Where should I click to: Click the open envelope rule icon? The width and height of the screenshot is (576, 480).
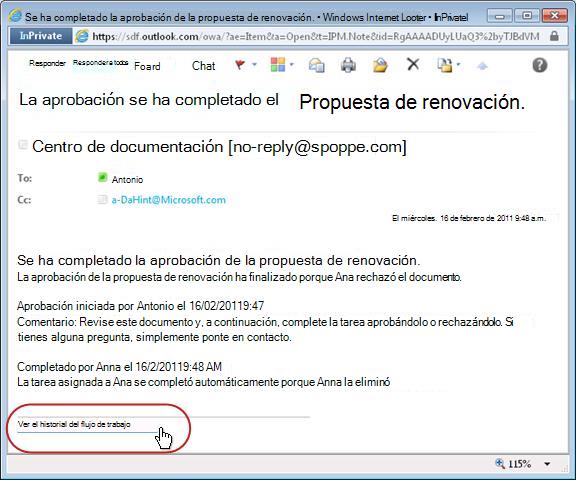[x=380, y=65]
